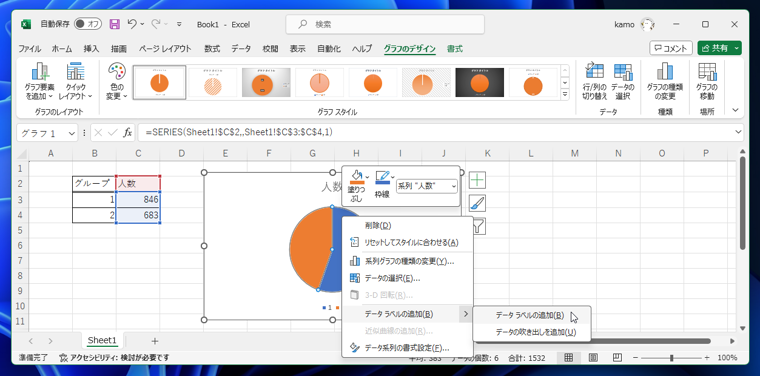Choose Format Data Series (データ系列の書式設定)
The height and width of the screenshot is (376, 760).
tap(407, 347)
